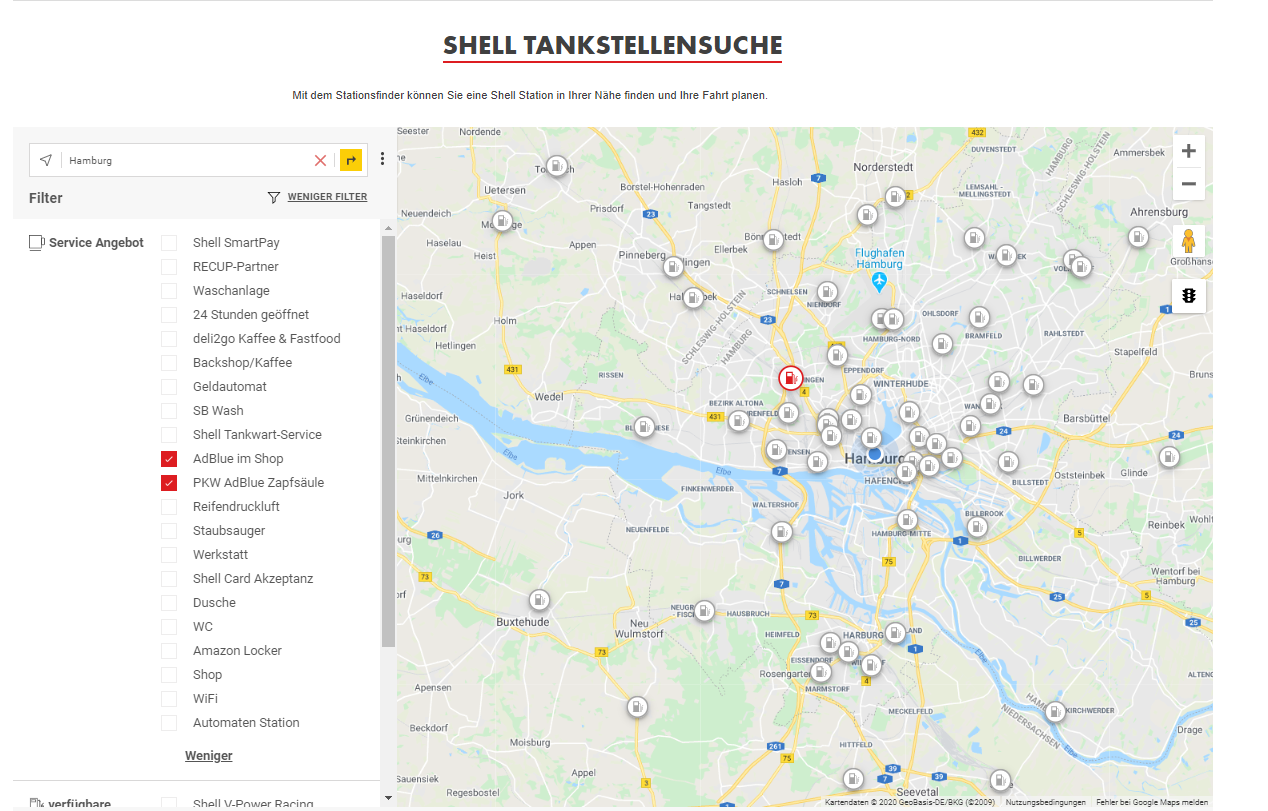Select the Street View pegman icon
Screen dimensions: 1268x811
click(1188, 242)
